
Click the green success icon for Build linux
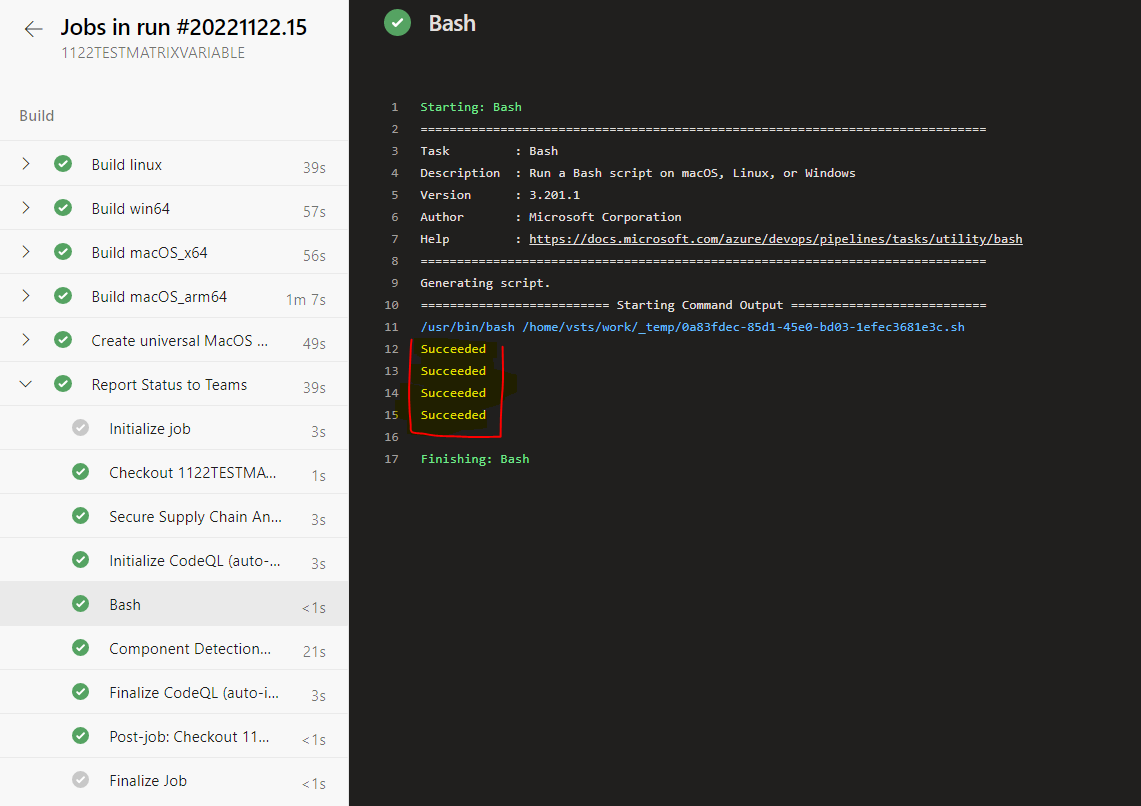(x=63, y=164)
